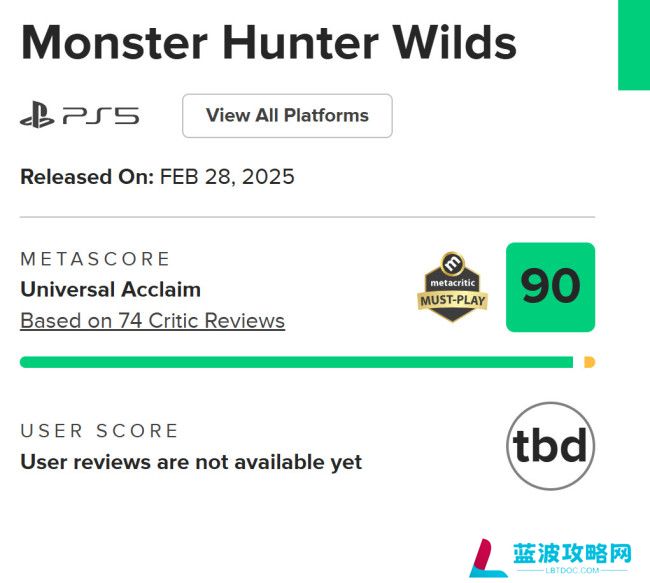Screen dimensions: 650x583
Task: Click the USER SCORE heading label
Action: click(x=99, y=431)
